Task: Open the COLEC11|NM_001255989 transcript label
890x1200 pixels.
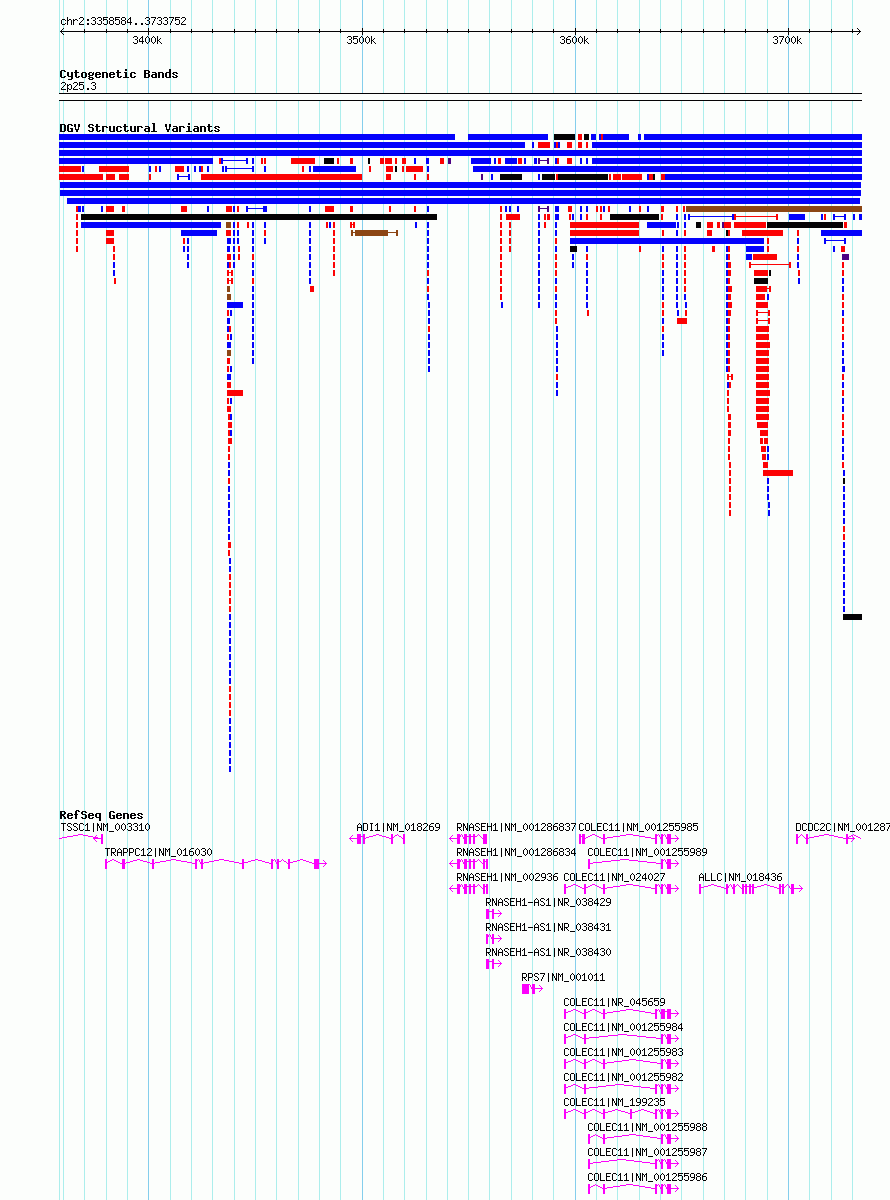Action: pos(647,852)
